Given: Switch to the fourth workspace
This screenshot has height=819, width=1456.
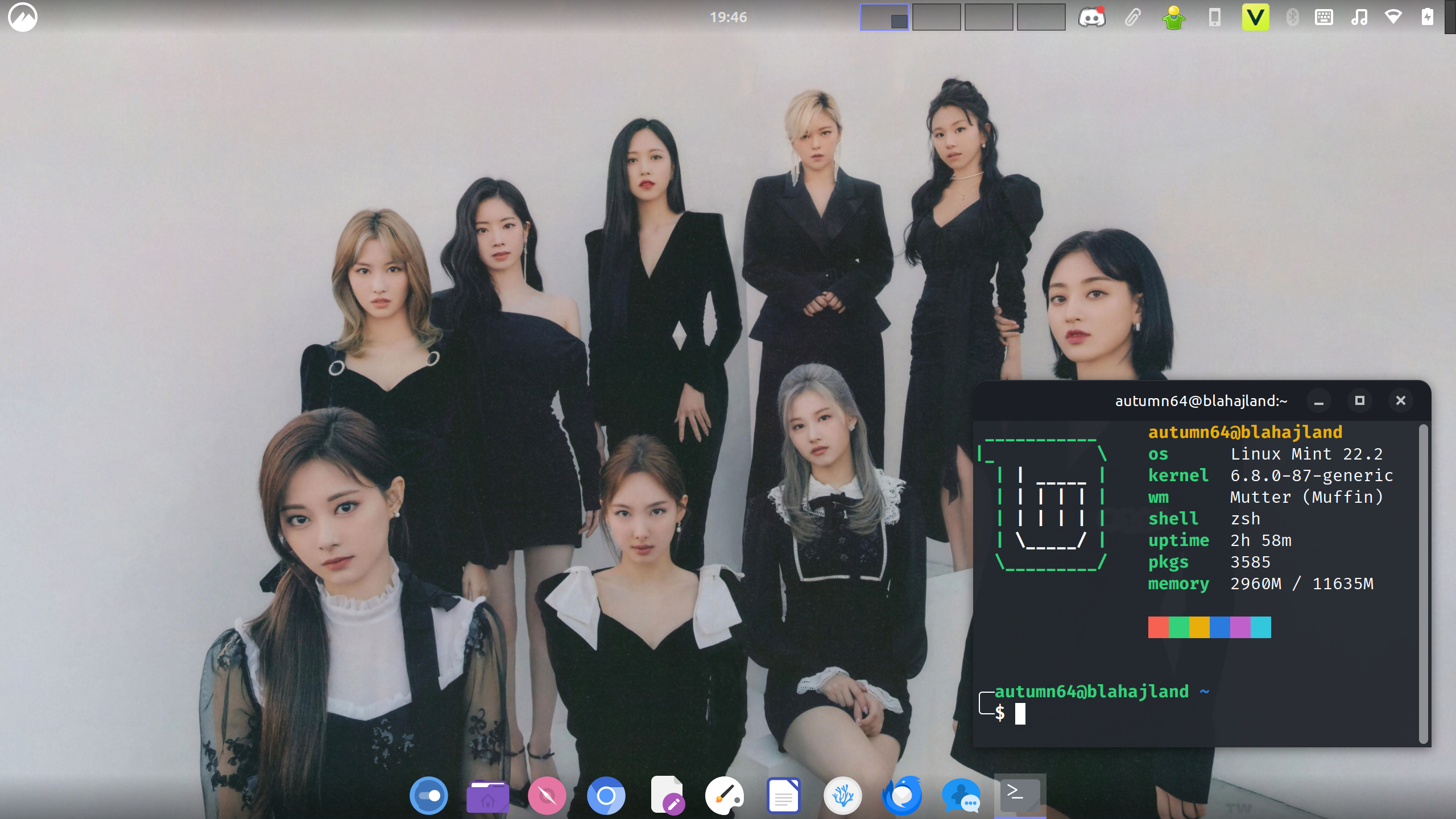Looking at the screenshot, I should [x=1041, y=17].
